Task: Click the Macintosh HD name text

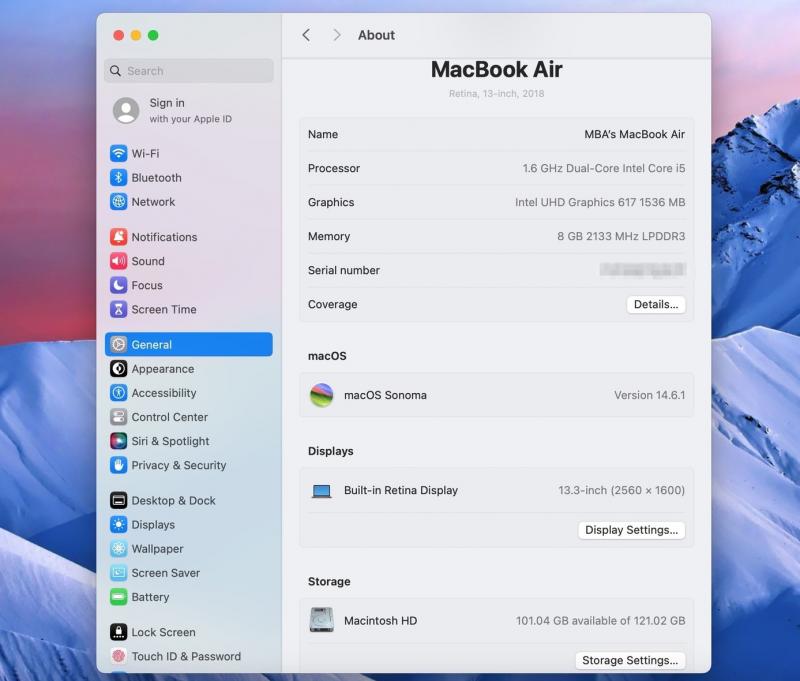Action: 381,621
